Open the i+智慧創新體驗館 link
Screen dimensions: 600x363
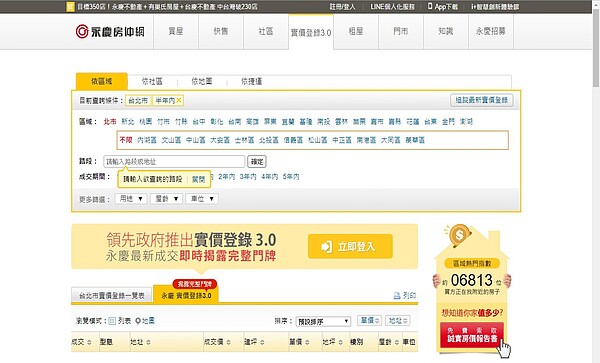(495, 7)
